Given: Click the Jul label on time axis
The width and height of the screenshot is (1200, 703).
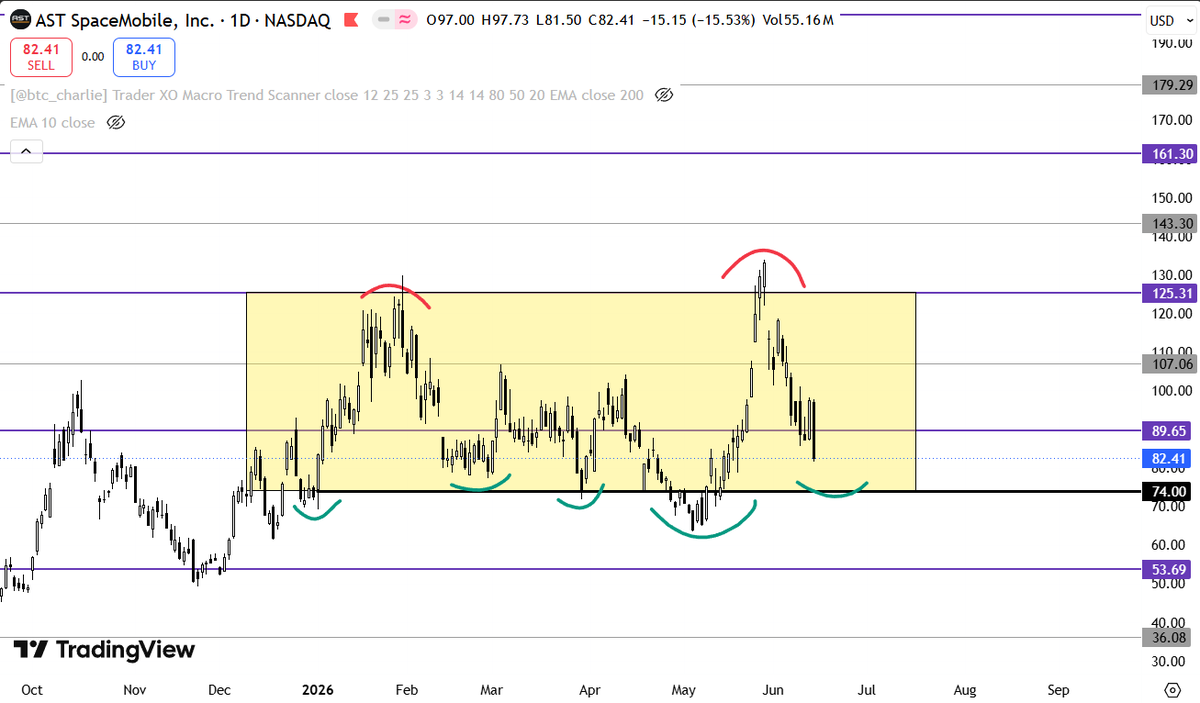Looking at the screenshot, I should click(x=867, y=690).
